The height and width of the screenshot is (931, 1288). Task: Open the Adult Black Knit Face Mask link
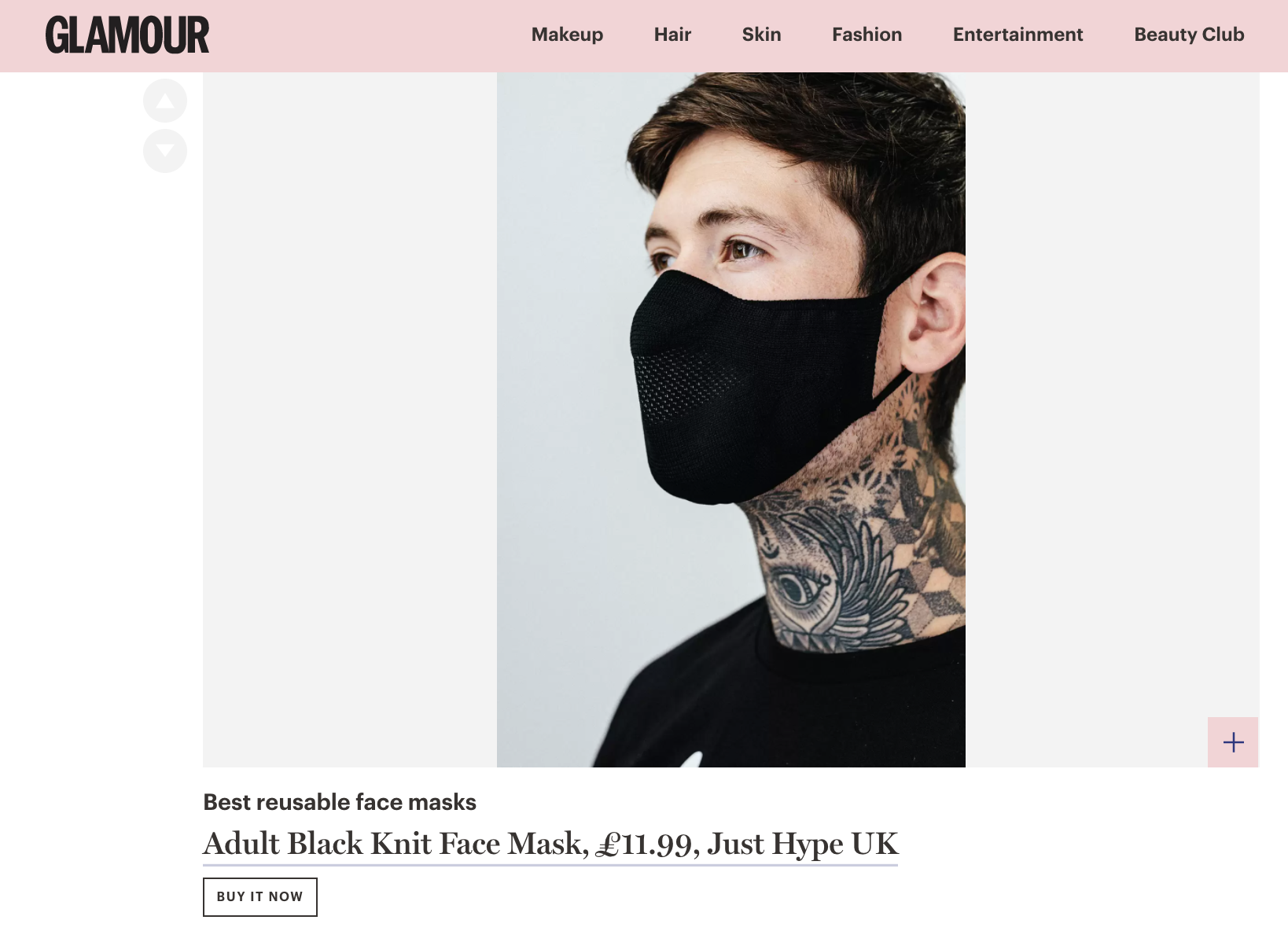pos(550,845)
